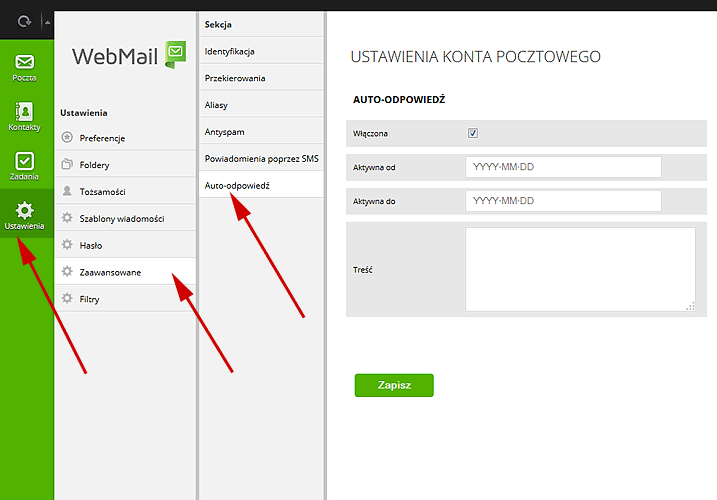Click the WebMail logo text
Screen dimensions: 717x500
115,57
